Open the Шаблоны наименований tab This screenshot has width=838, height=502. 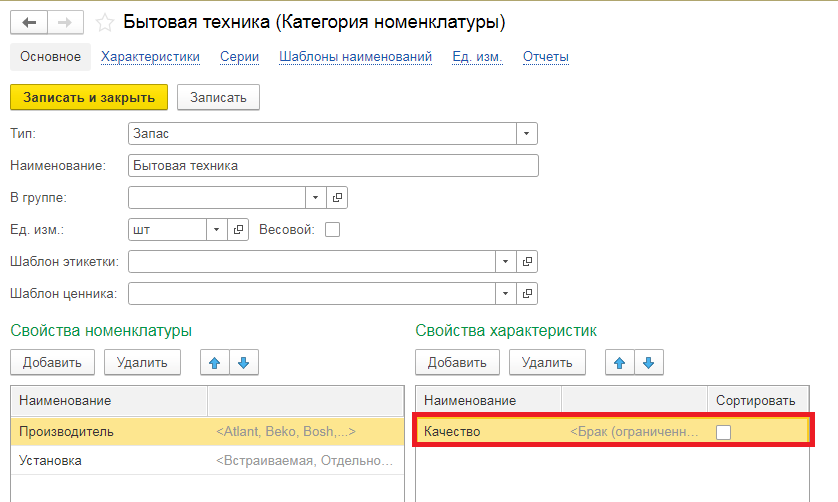pyautogui.click(x=355, y=57)
